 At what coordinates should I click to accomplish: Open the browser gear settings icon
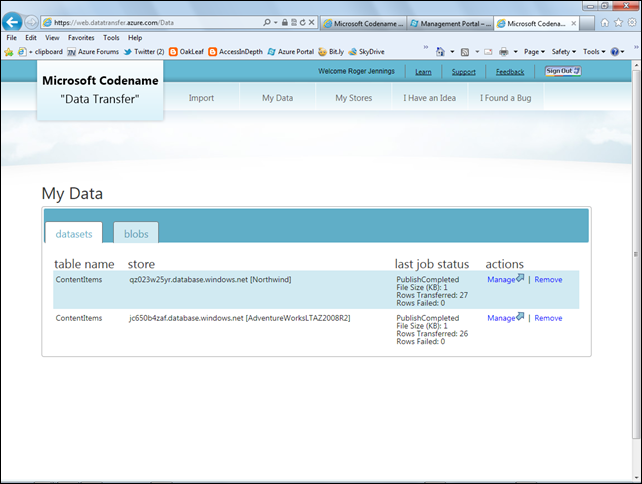point(632,23)
